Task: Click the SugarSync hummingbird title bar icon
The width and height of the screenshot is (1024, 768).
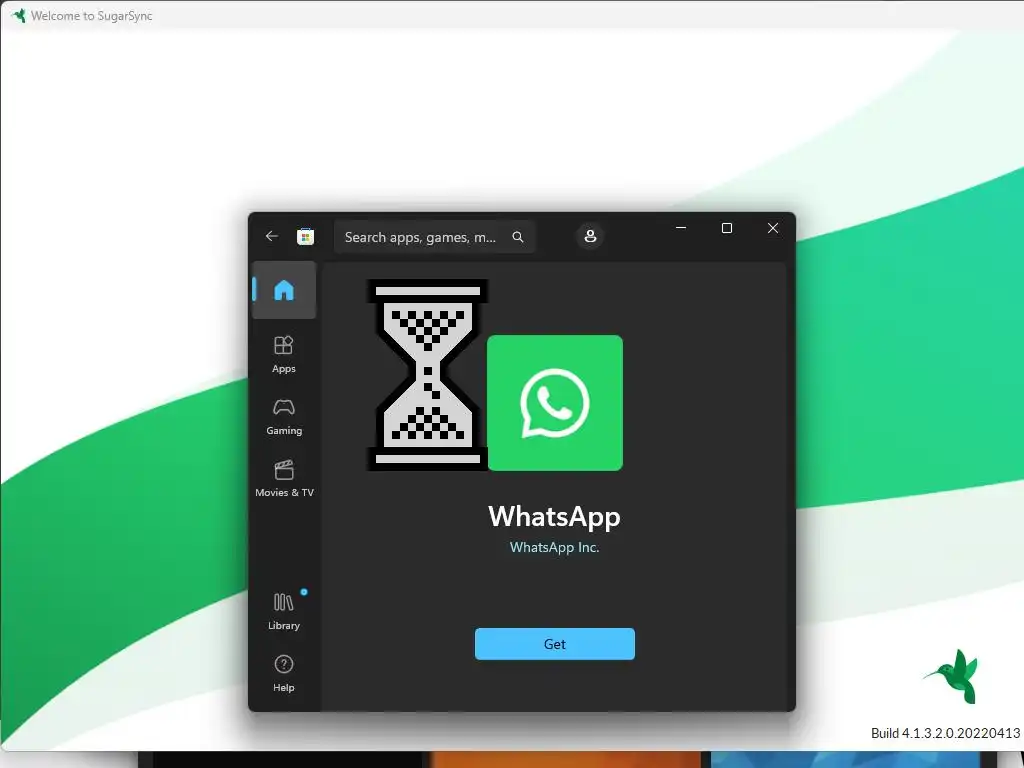Action: pos(18,15)
